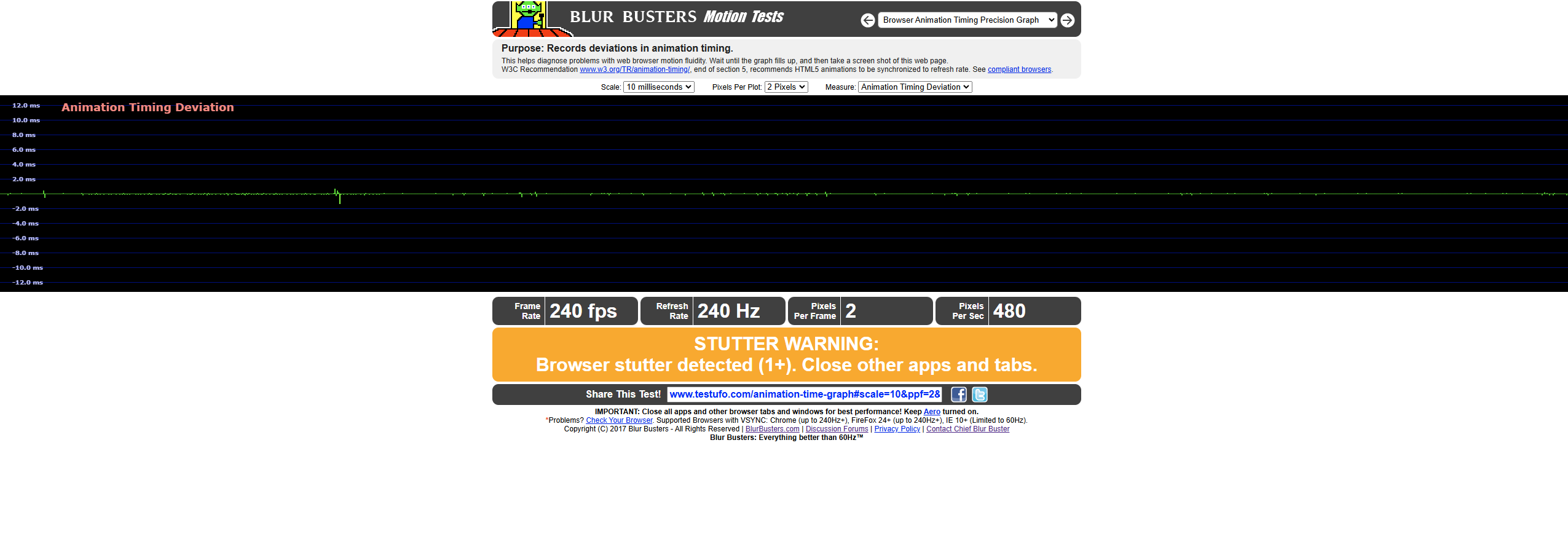The height and width of the screenshot is (550, 1568).
Task: Open the Pixels Per Plot dropdown
Action: coord(786,87)
